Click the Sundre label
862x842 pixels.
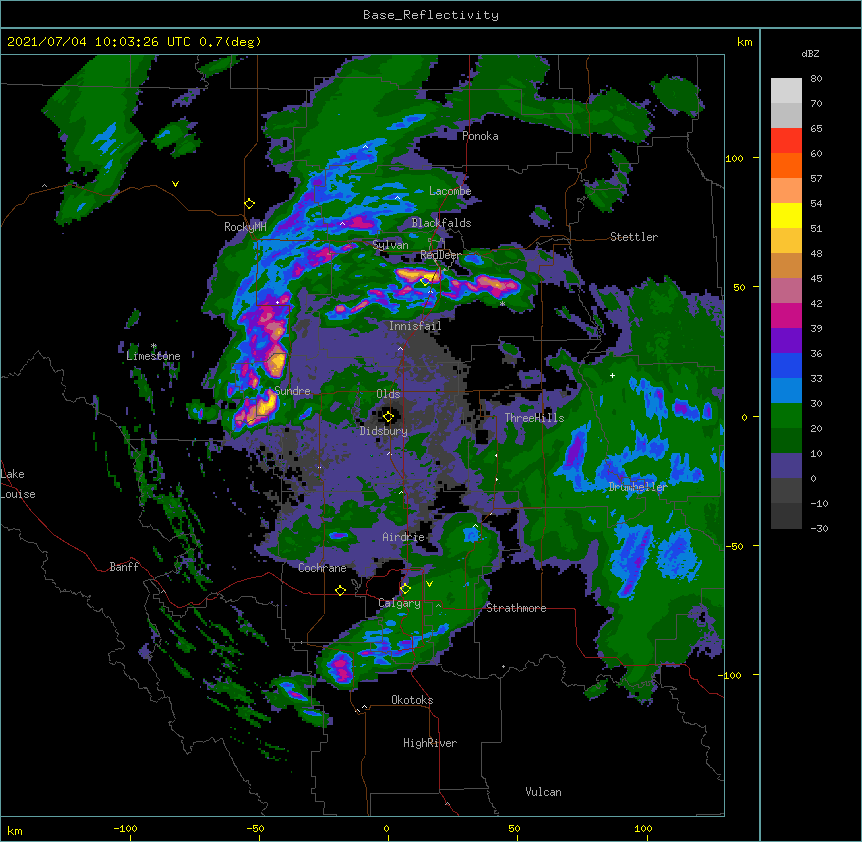click(x=292, y=391)
